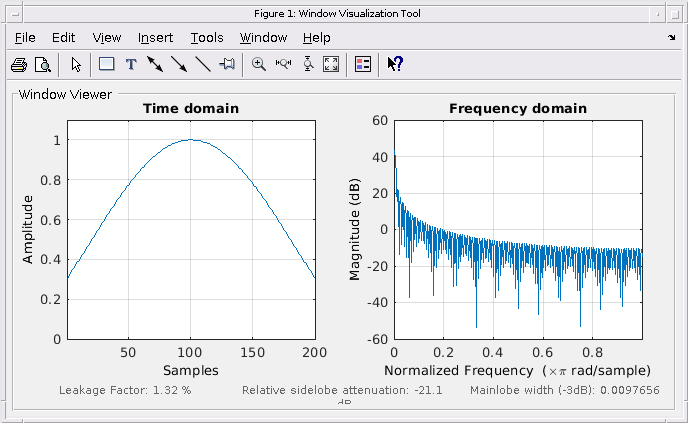Click the Time domain plot title

[191, 108]
